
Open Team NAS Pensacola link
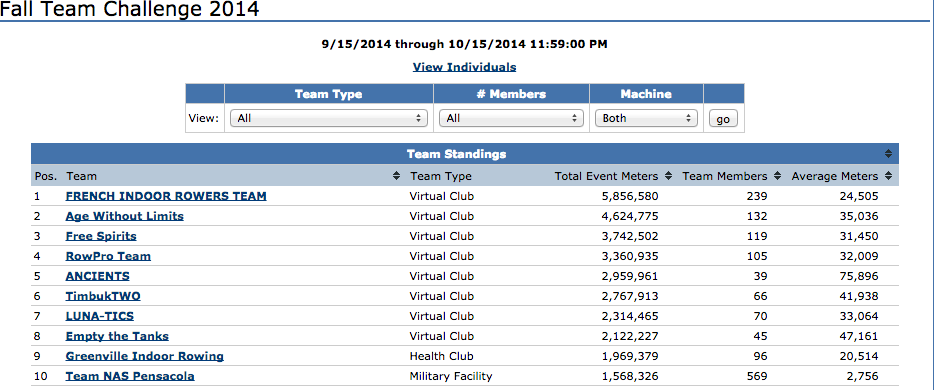click(130, 376)
